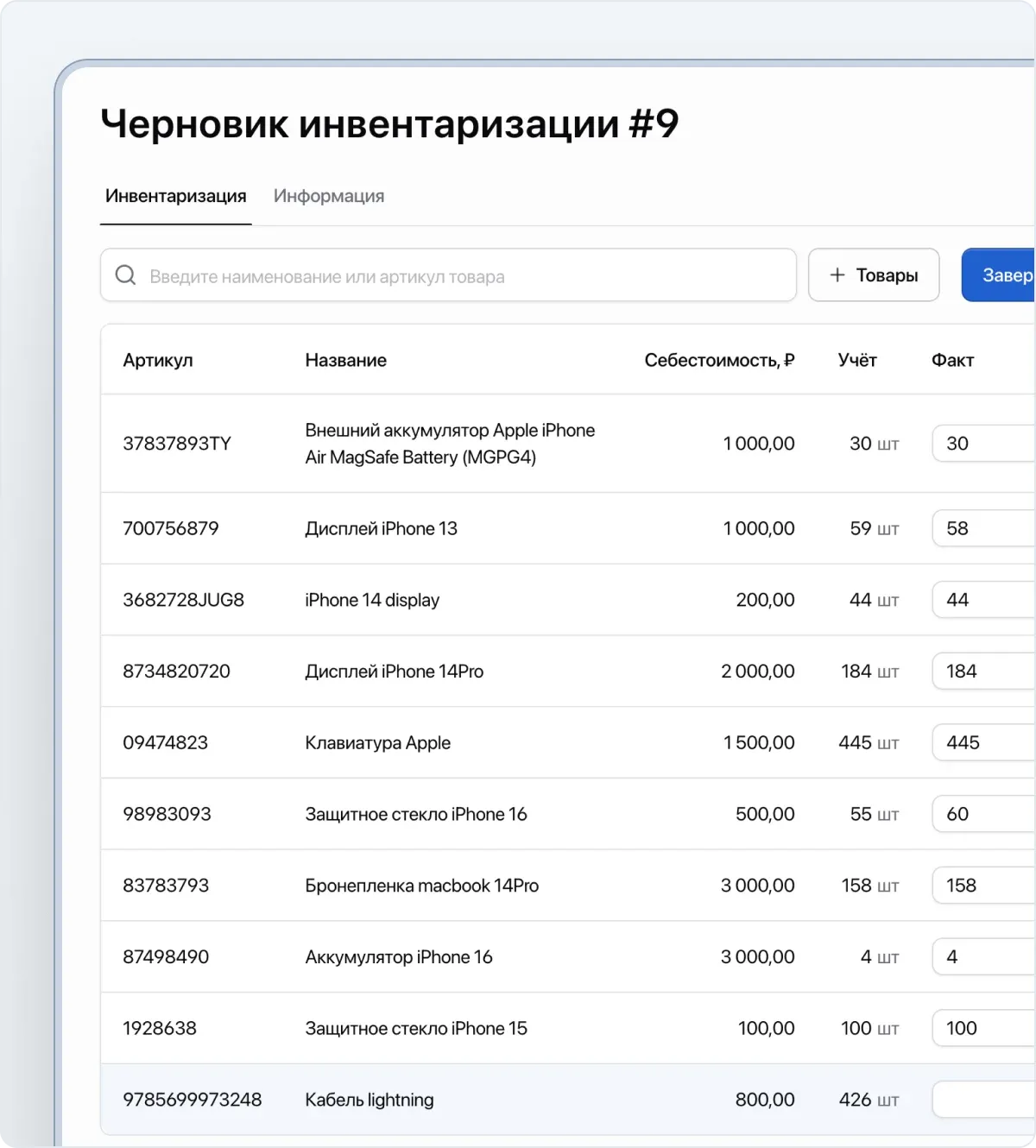Select article number 83783793

(166, 886)
